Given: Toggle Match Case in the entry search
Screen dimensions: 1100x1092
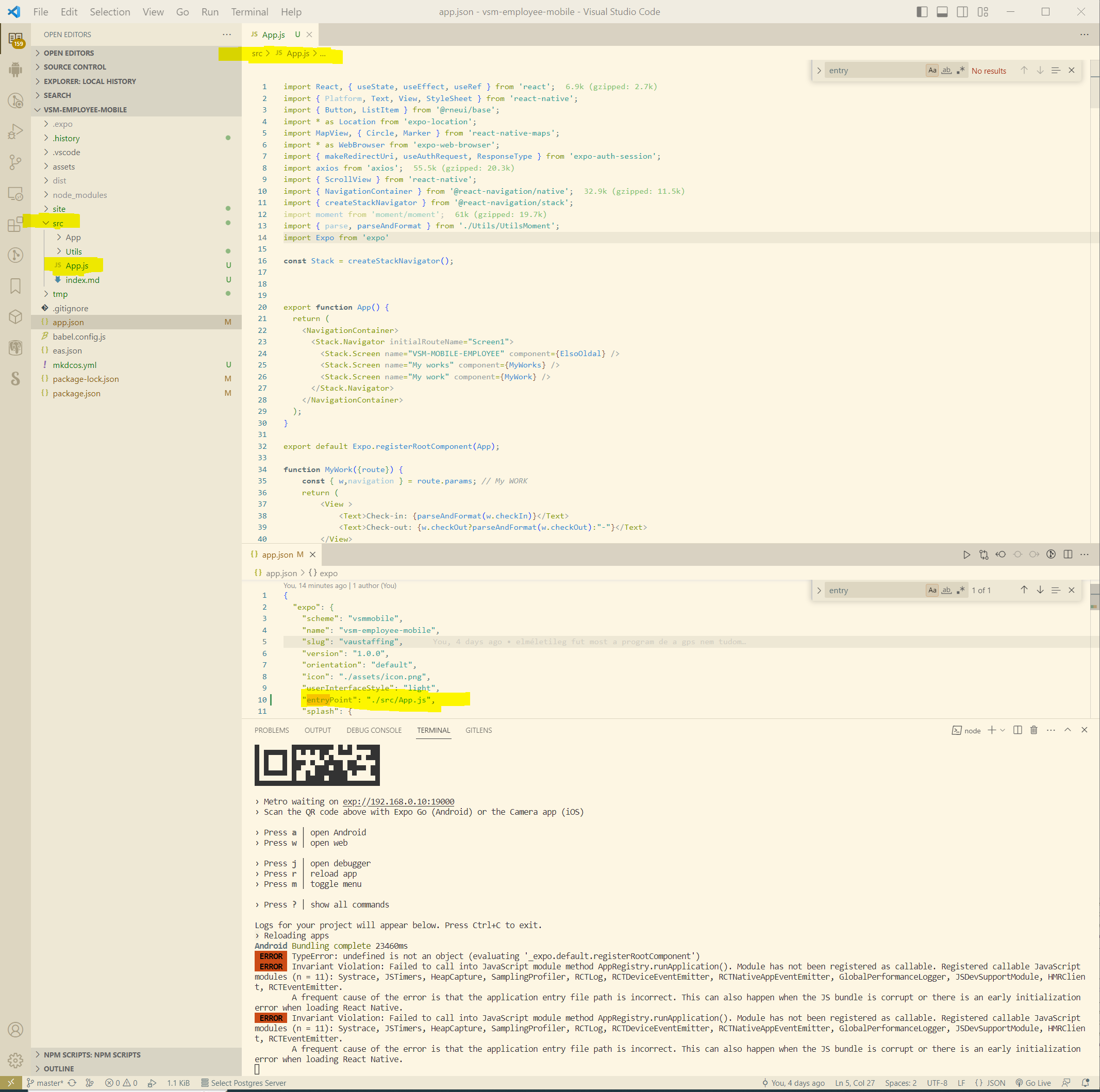Looking at the screenshot, I should click(x=932, y=70).
